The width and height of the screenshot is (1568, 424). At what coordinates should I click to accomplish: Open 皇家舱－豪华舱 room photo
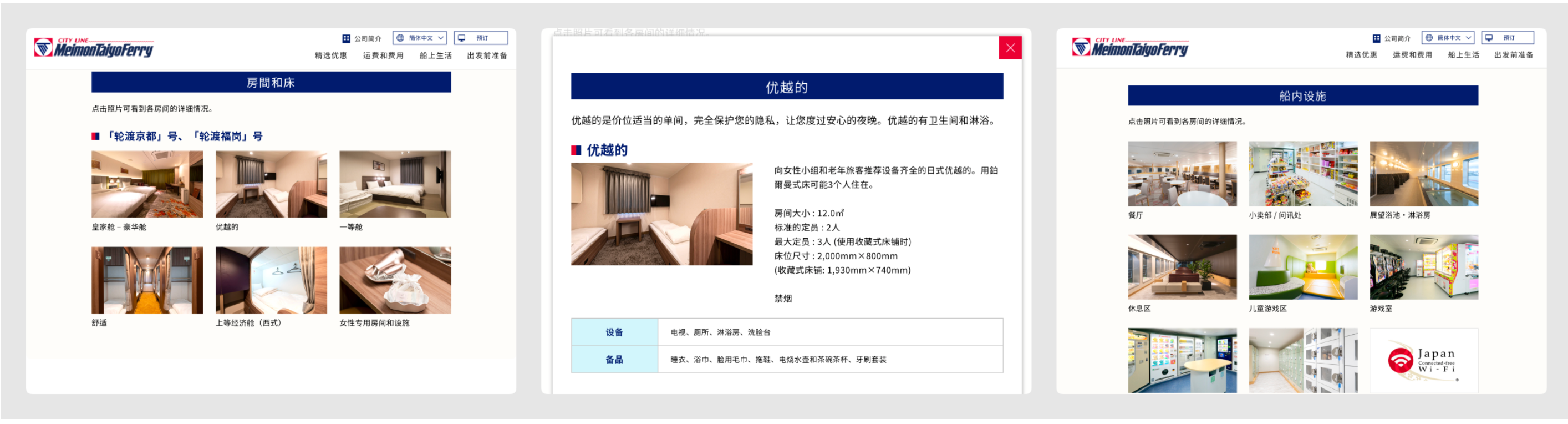pyautogui.click(x=147, y=184)
